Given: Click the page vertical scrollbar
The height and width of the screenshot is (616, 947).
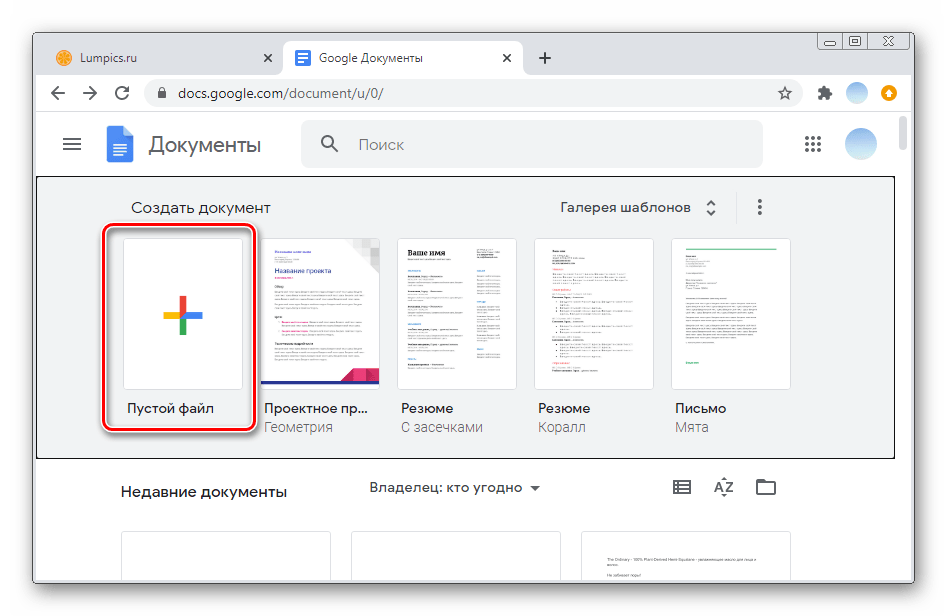Looking at the screenshot, I should click(x=903, y=132).
